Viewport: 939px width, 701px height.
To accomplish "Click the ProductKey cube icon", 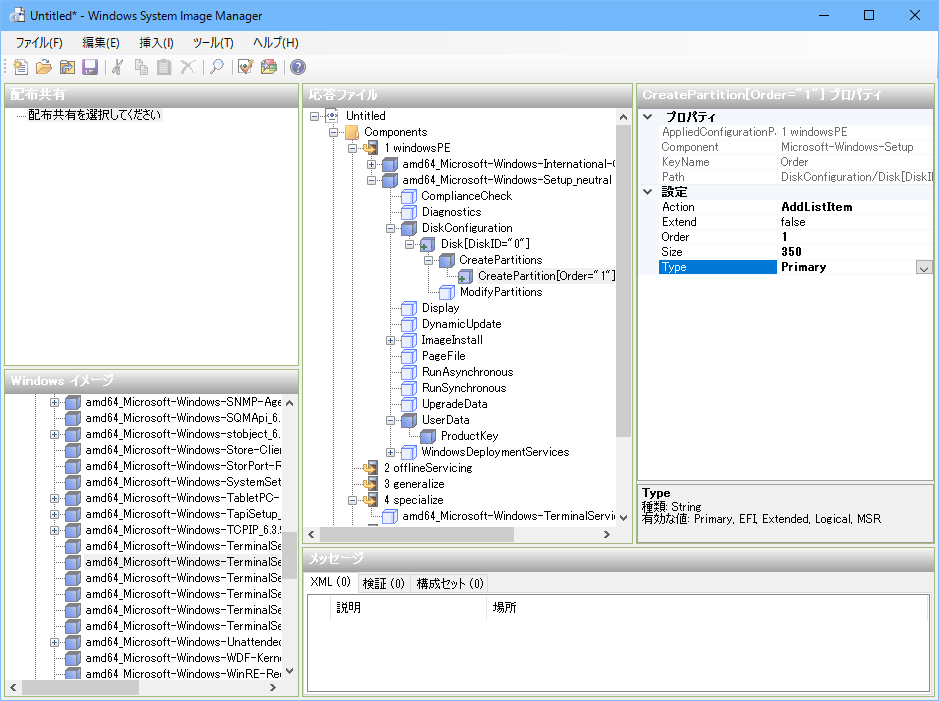I will click(x=428, y=436).
